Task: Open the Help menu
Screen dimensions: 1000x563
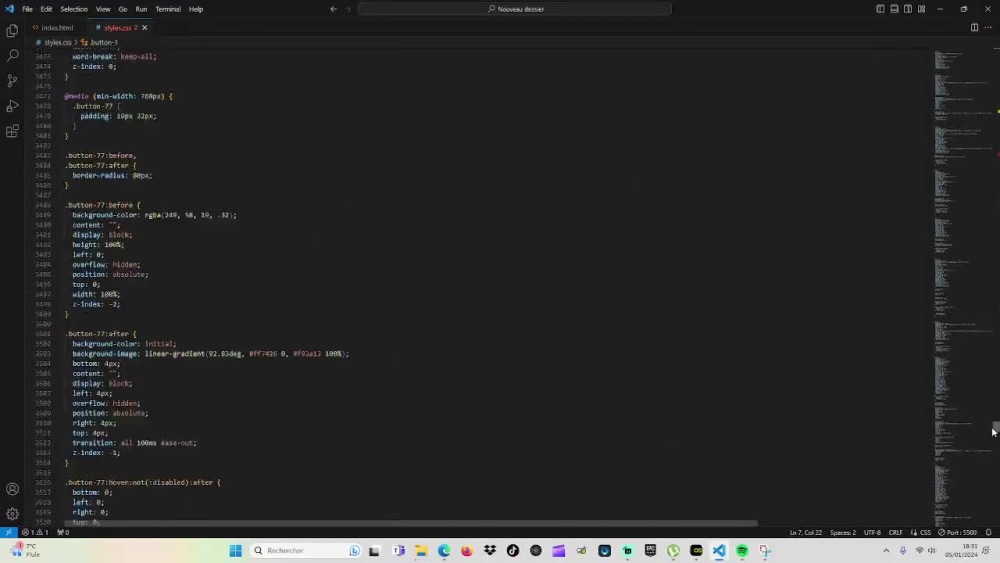Action: [x=196, y=9]
